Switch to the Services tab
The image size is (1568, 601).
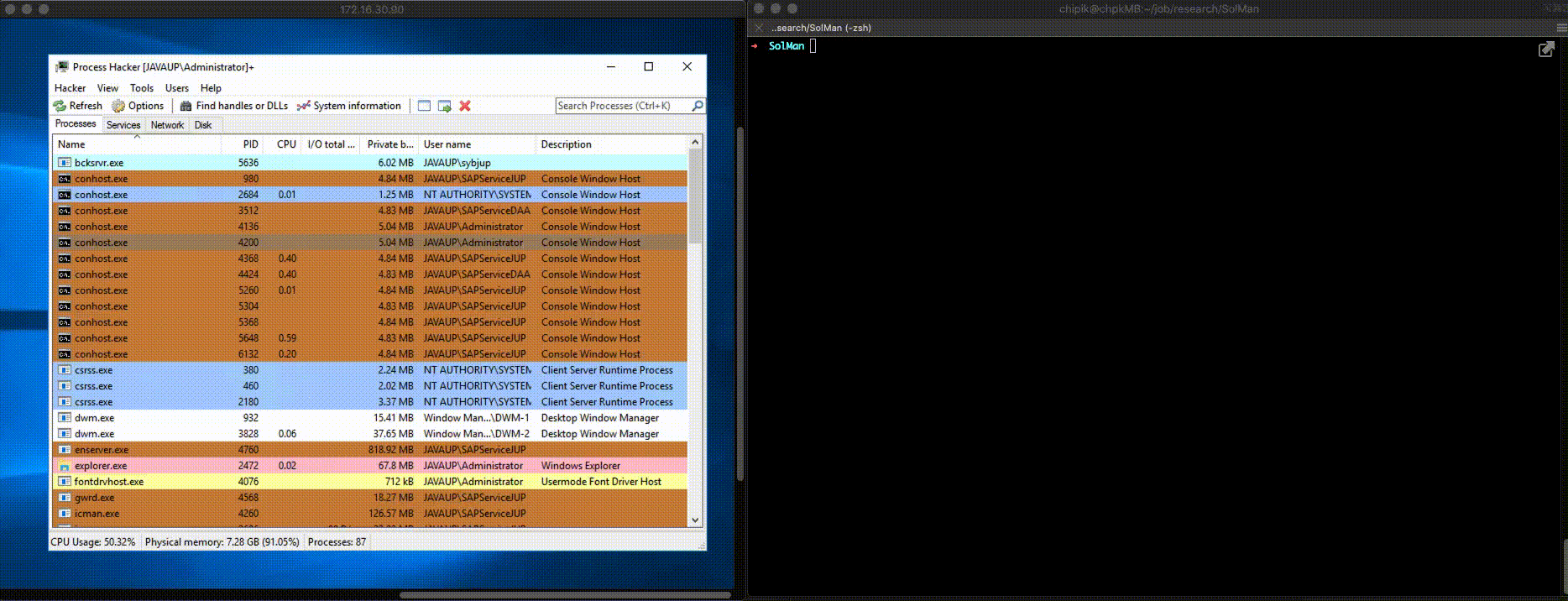point(123,125)
